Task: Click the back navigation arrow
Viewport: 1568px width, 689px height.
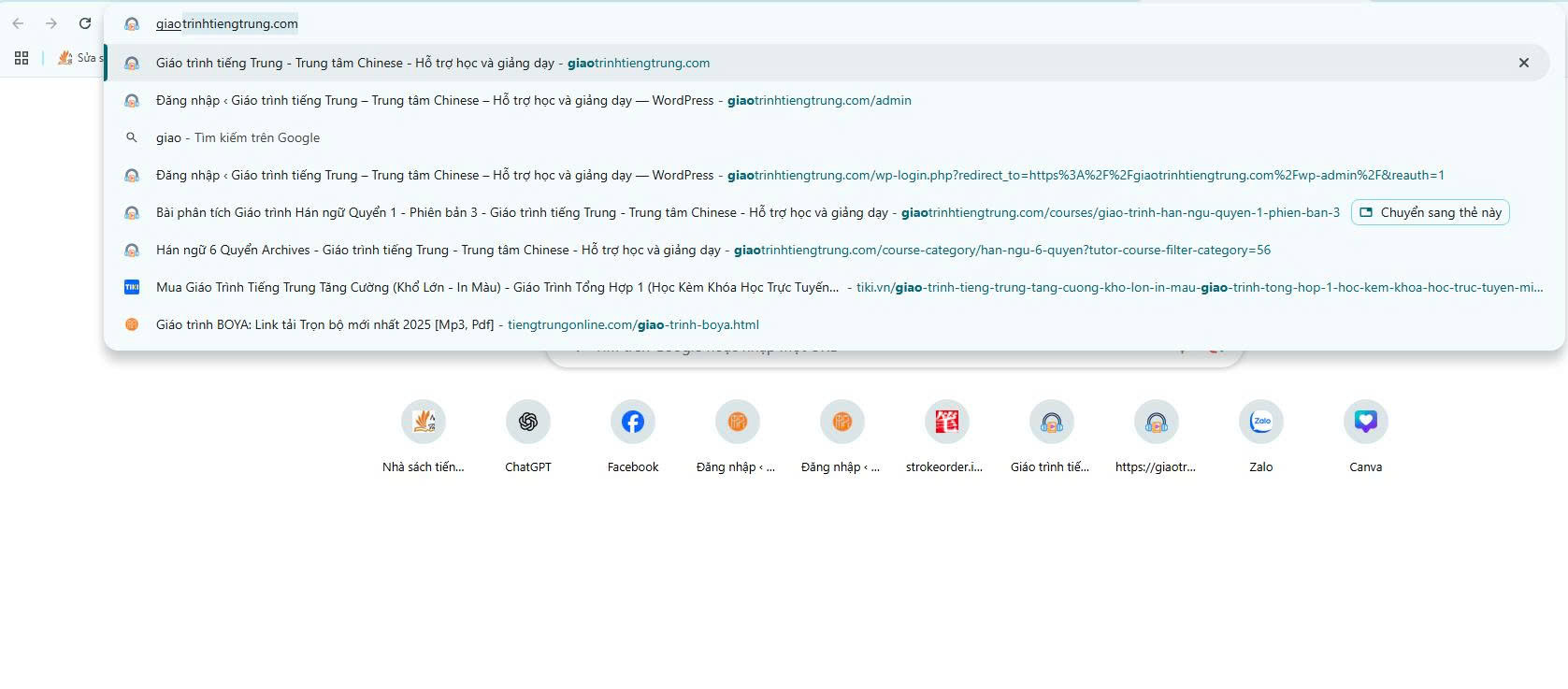Action: point(18,23)
